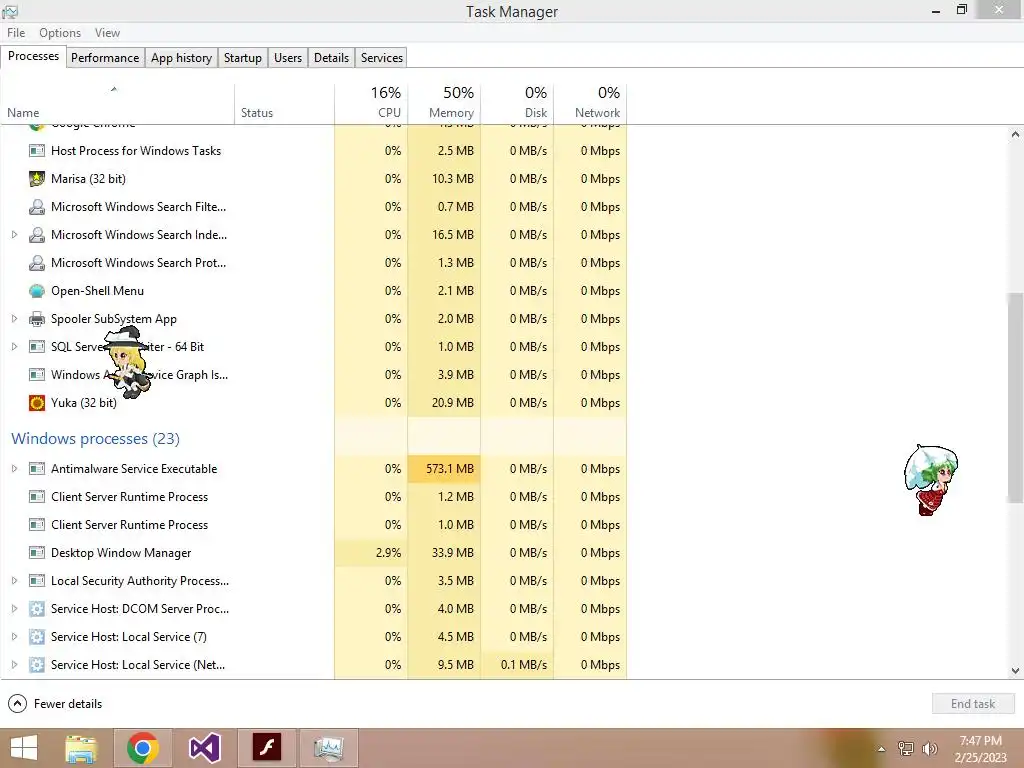Switch to the Details tab
The width and height of the screenshot is (1024, 768).
[331, 57]
